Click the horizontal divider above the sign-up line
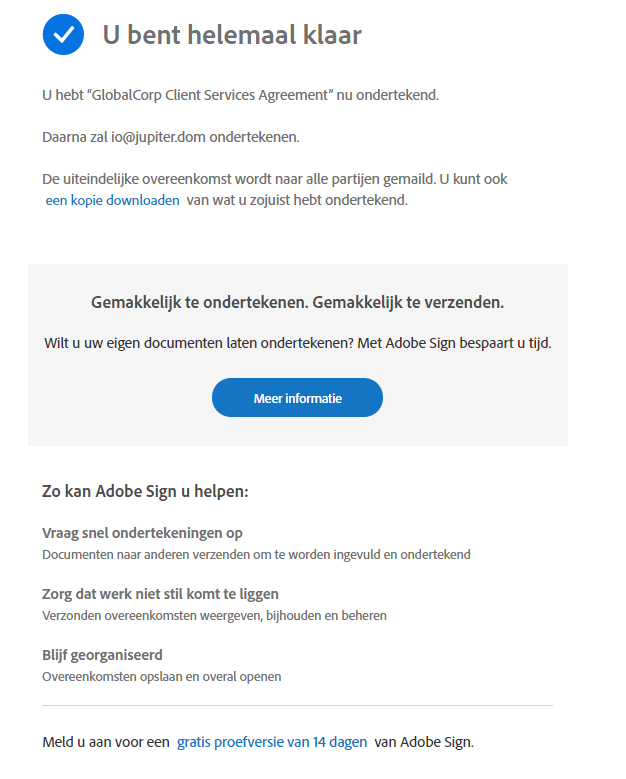Image resolution: width=626 pixels, height=779 pixels. pyautogui.click(x=297, y=706)
